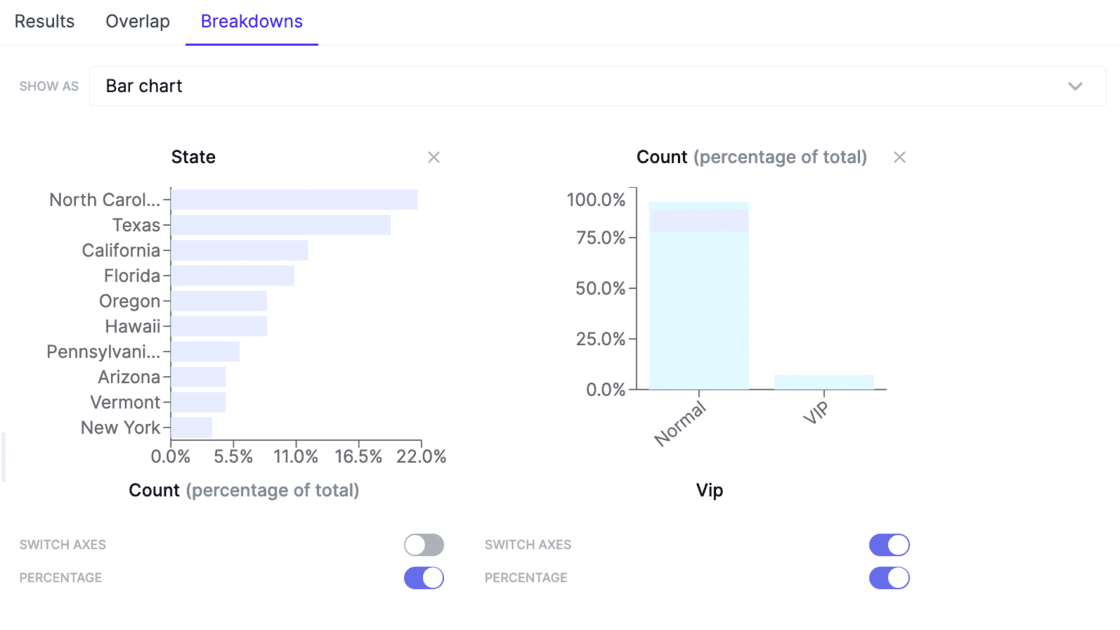Close the Count percentage chart
Viewport: 1120px width, 630px height.
pos(899,157)
